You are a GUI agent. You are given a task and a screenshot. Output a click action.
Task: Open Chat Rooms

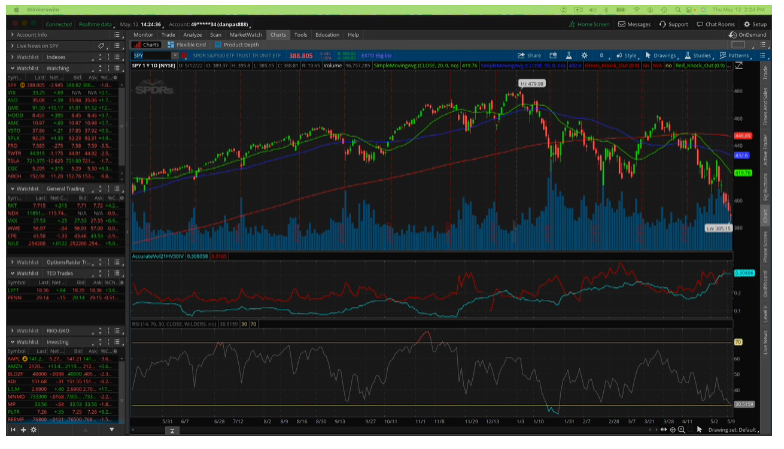pyautogui.click(x=716, y=24)
